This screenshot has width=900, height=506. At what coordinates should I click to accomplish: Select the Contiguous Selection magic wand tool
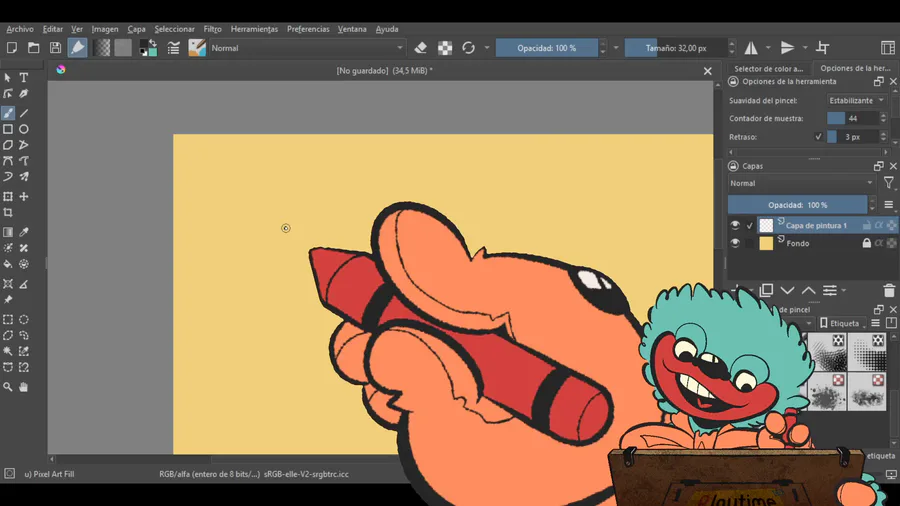8,351
